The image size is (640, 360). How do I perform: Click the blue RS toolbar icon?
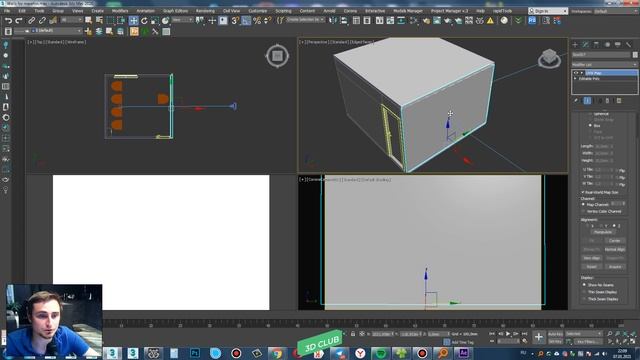(x=532, y=20)
